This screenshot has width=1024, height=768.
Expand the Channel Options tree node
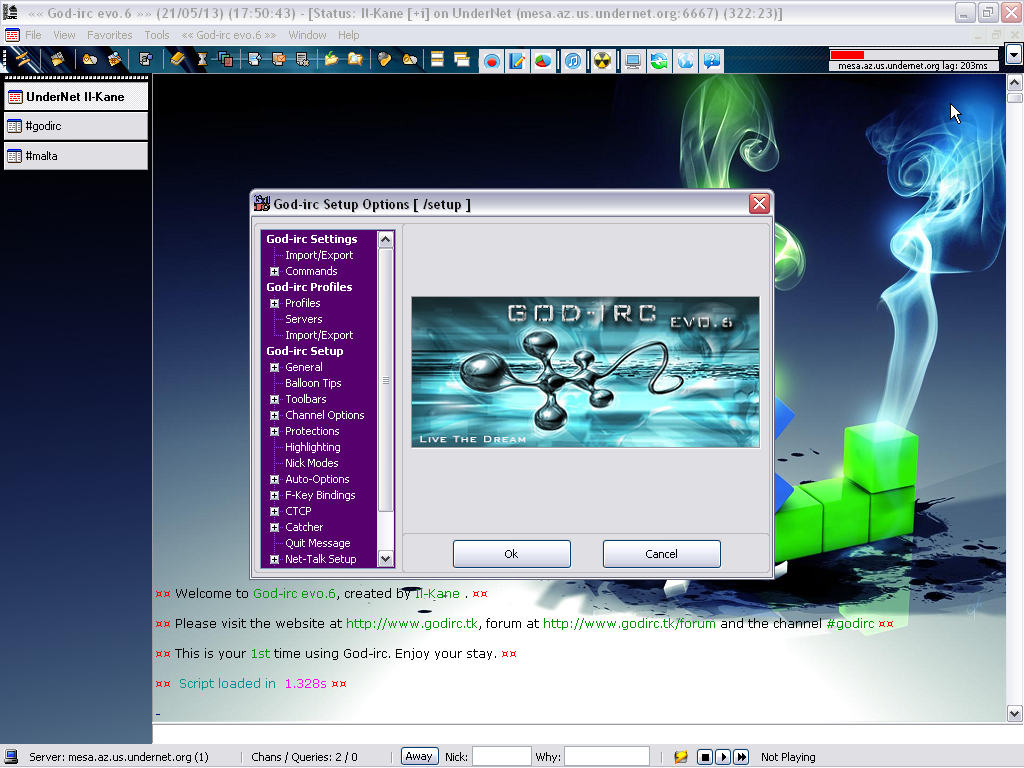point(275,415)
